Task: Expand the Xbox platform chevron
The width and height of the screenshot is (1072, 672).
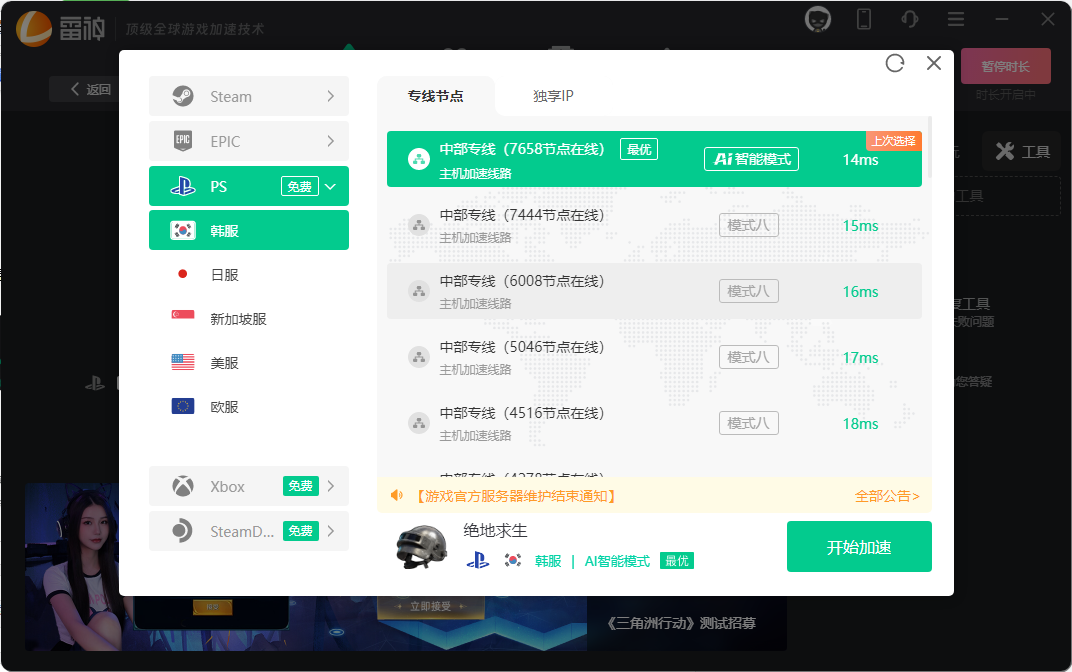Action: pos(330,486)
